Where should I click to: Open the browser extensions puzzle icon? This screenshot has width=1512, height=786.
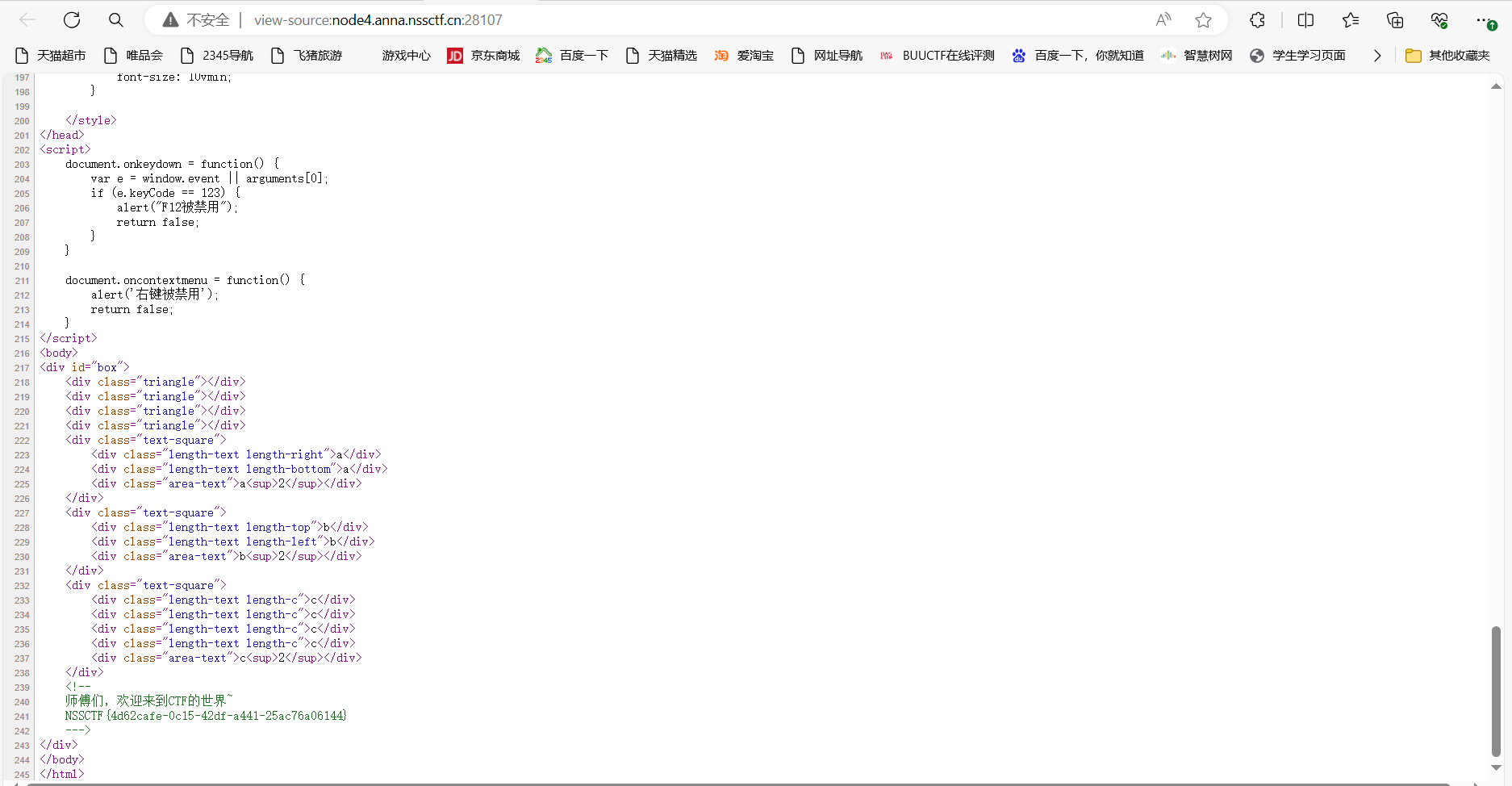click(1257, 20)
